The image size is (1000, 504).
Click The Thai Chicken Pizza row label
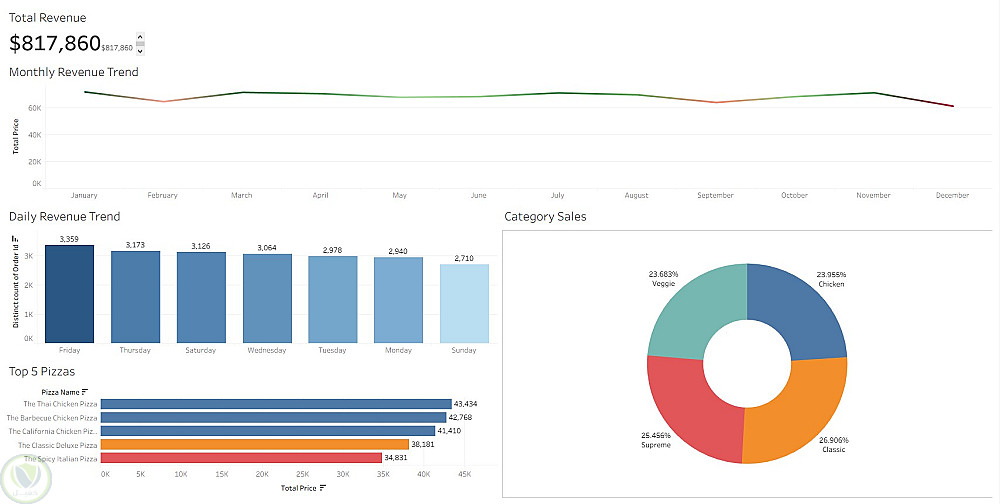coord(61,404)
